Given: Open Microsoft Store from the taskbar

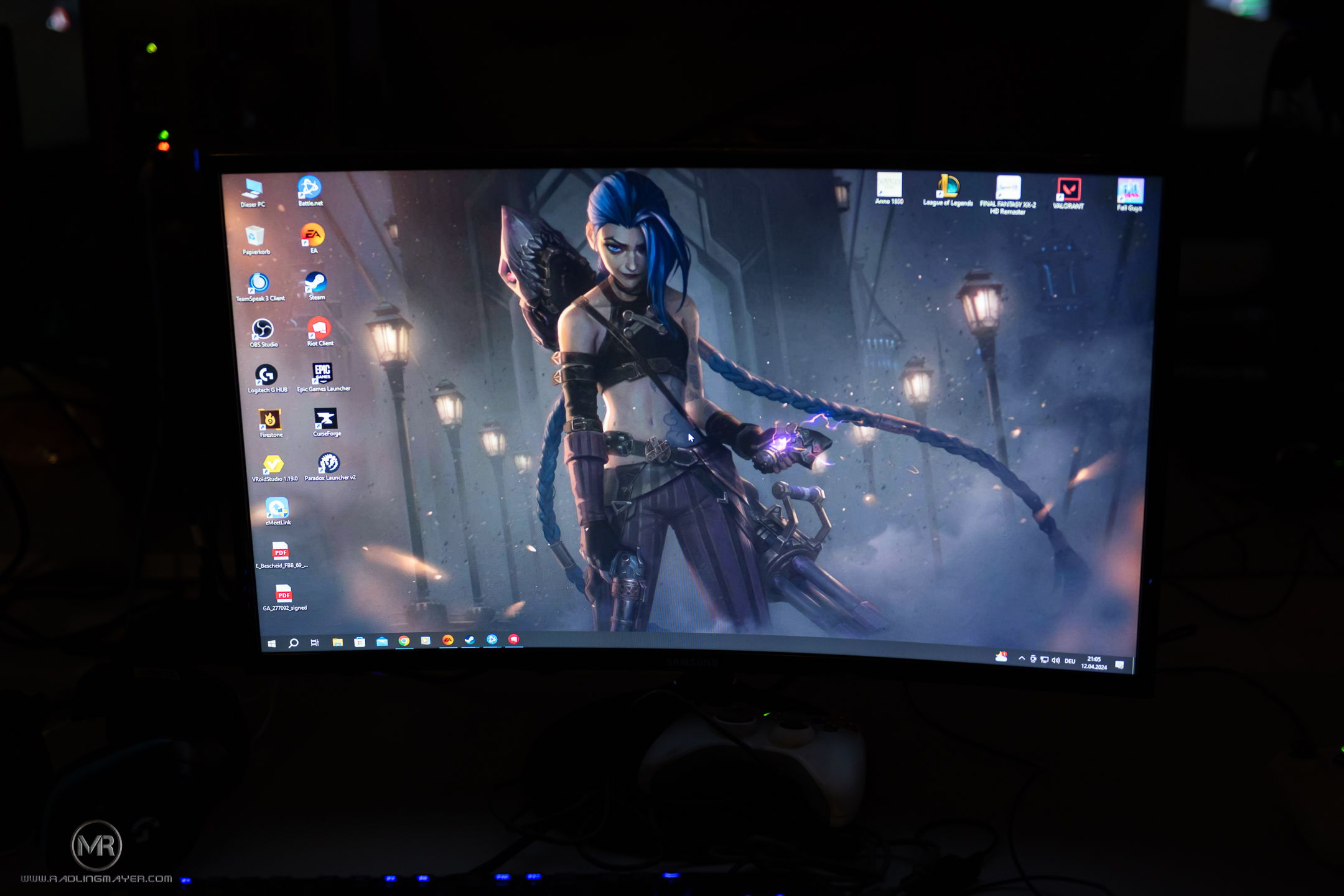Looking at the screenshot, I should point(360,642).
